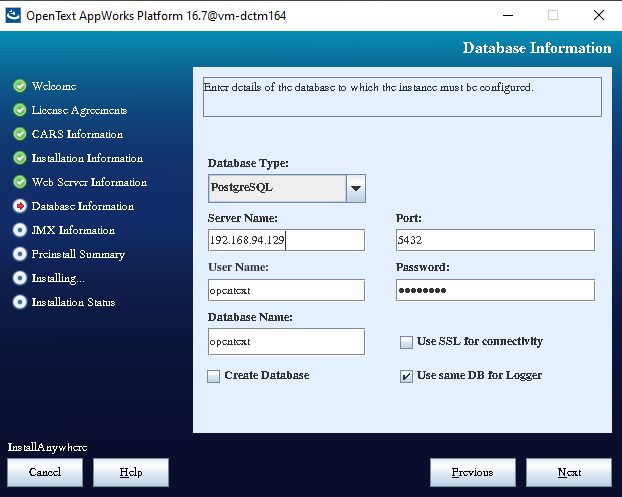The height and width of the screenshot is (497, 622).
Task: Focus the Password input field
Action: point(495,290)
